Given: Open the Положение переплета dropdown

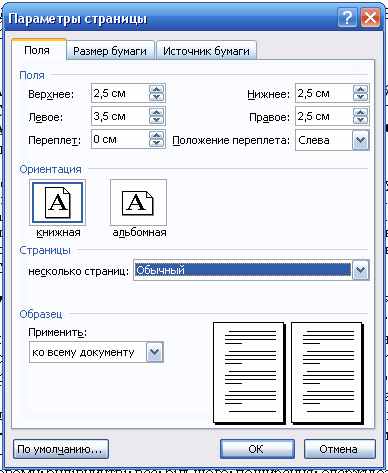Looking at the screenshot, I should click(x=360, y=140).
